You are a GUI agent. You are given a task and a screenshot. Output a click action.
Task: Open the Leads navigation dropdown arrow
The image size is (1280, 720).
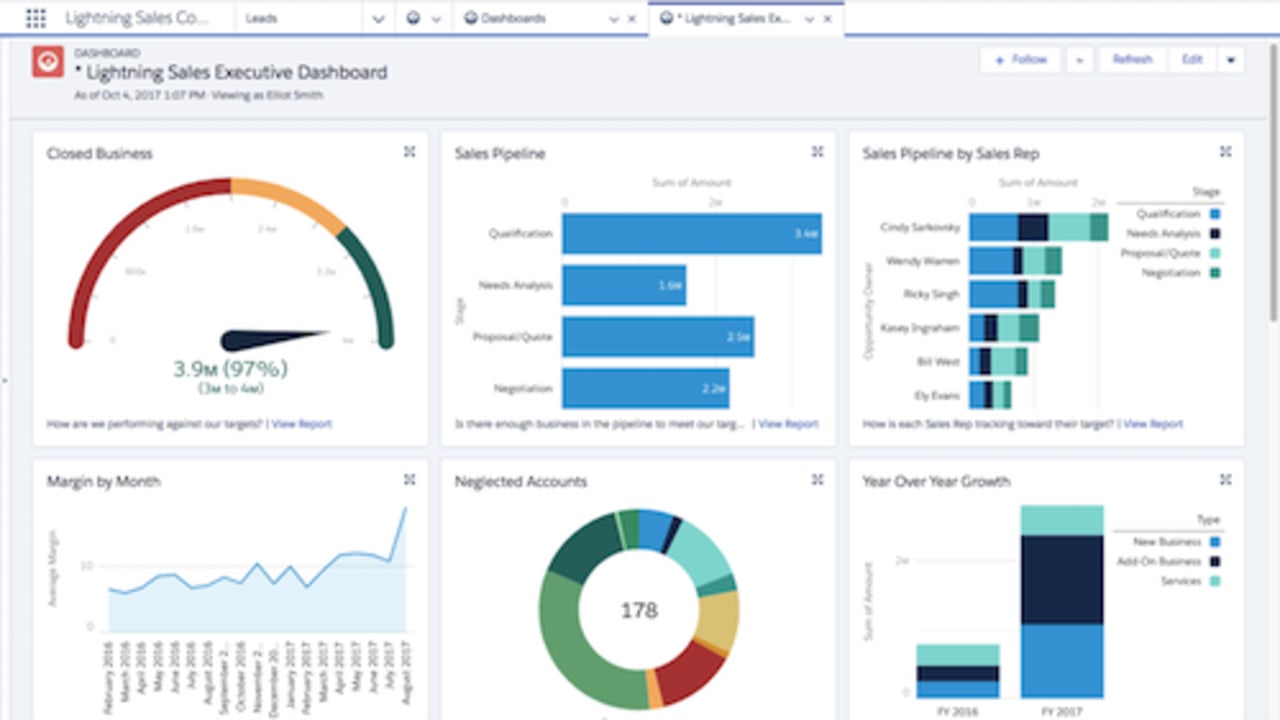point(378,19)
